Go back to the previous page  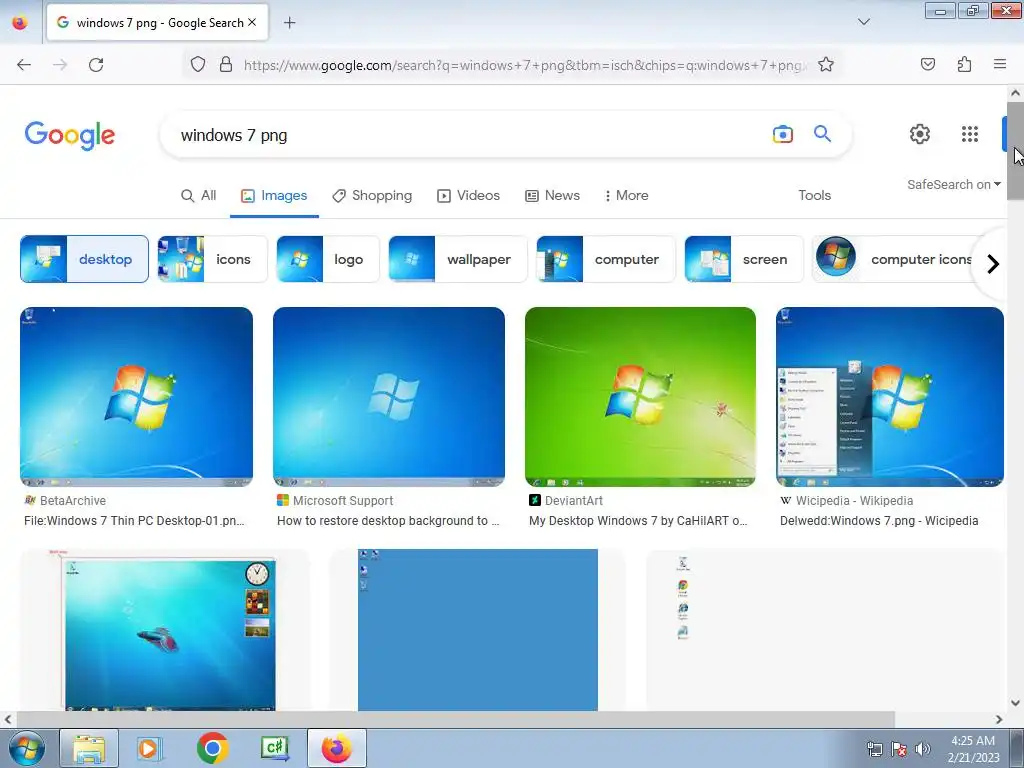pos(24,65)
